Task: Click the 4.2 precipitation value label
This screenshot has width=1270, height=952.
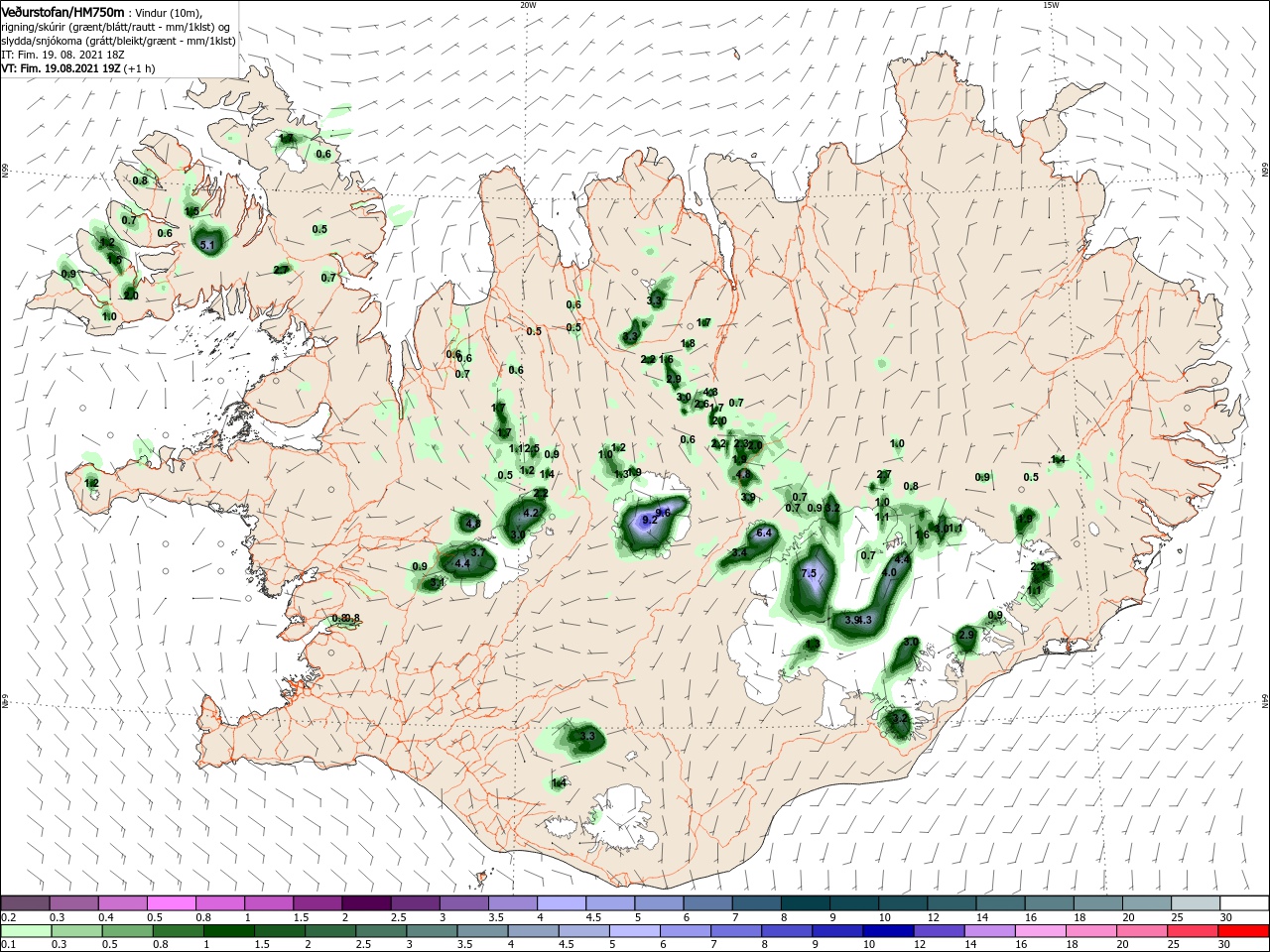Action: (x=530, y=513)
